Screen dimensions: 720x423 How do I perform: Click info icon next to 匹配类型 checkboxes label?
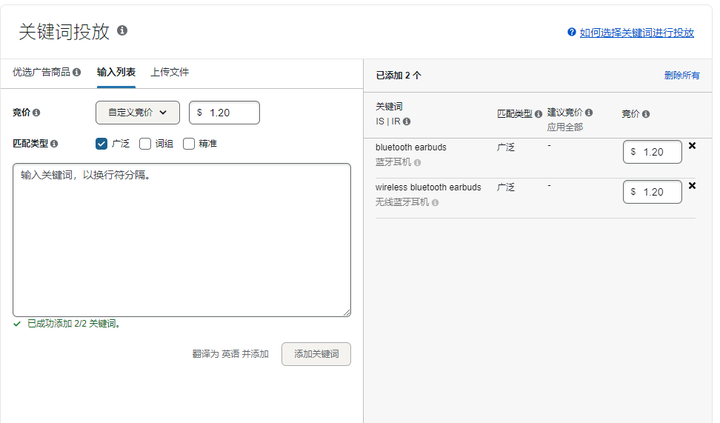[x=54, y=144]
